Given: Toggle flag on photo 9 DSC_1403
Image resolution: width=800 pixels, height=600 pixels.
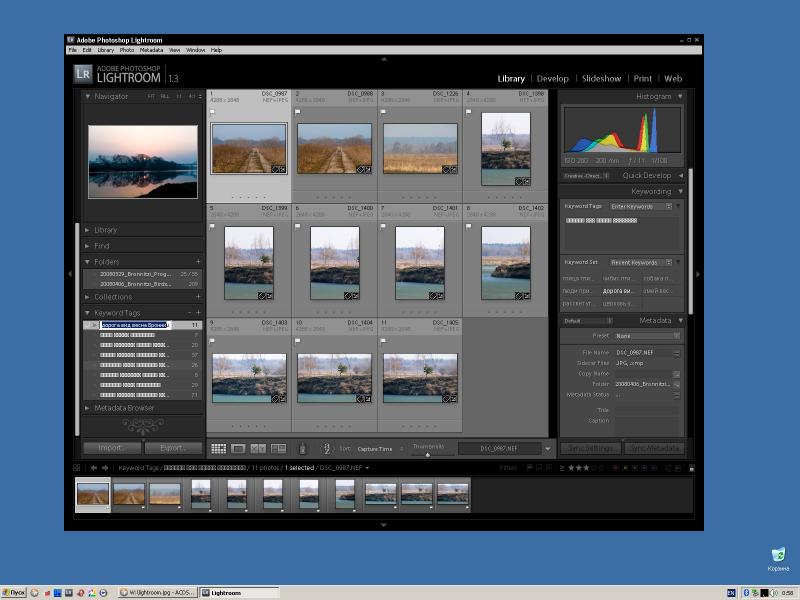Looking at the screenshot, I should (212, 341).
